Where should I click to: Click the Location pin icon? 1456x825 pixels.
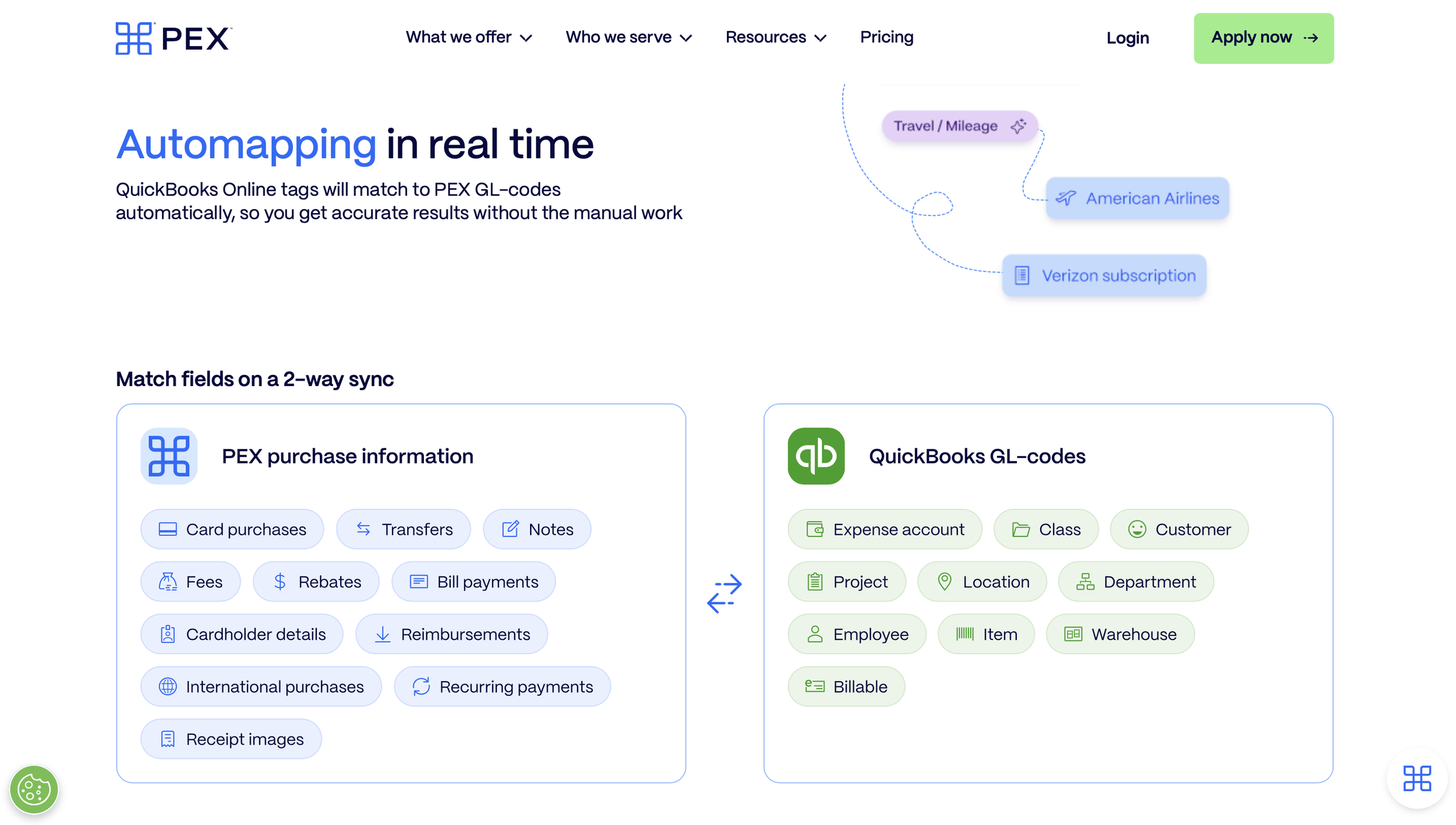(x=945, y=582)
